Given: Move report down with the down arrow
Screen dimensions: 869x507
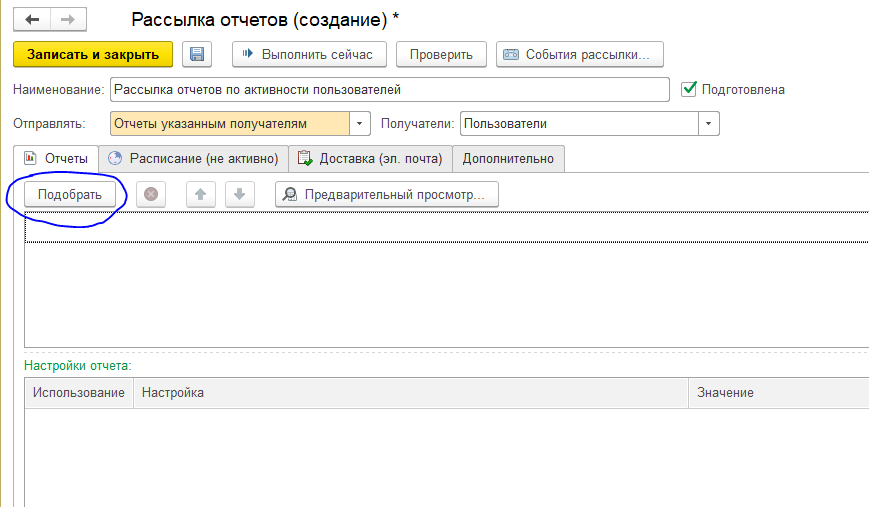Looking at the screenshot, I should click(x=239, y=194).
